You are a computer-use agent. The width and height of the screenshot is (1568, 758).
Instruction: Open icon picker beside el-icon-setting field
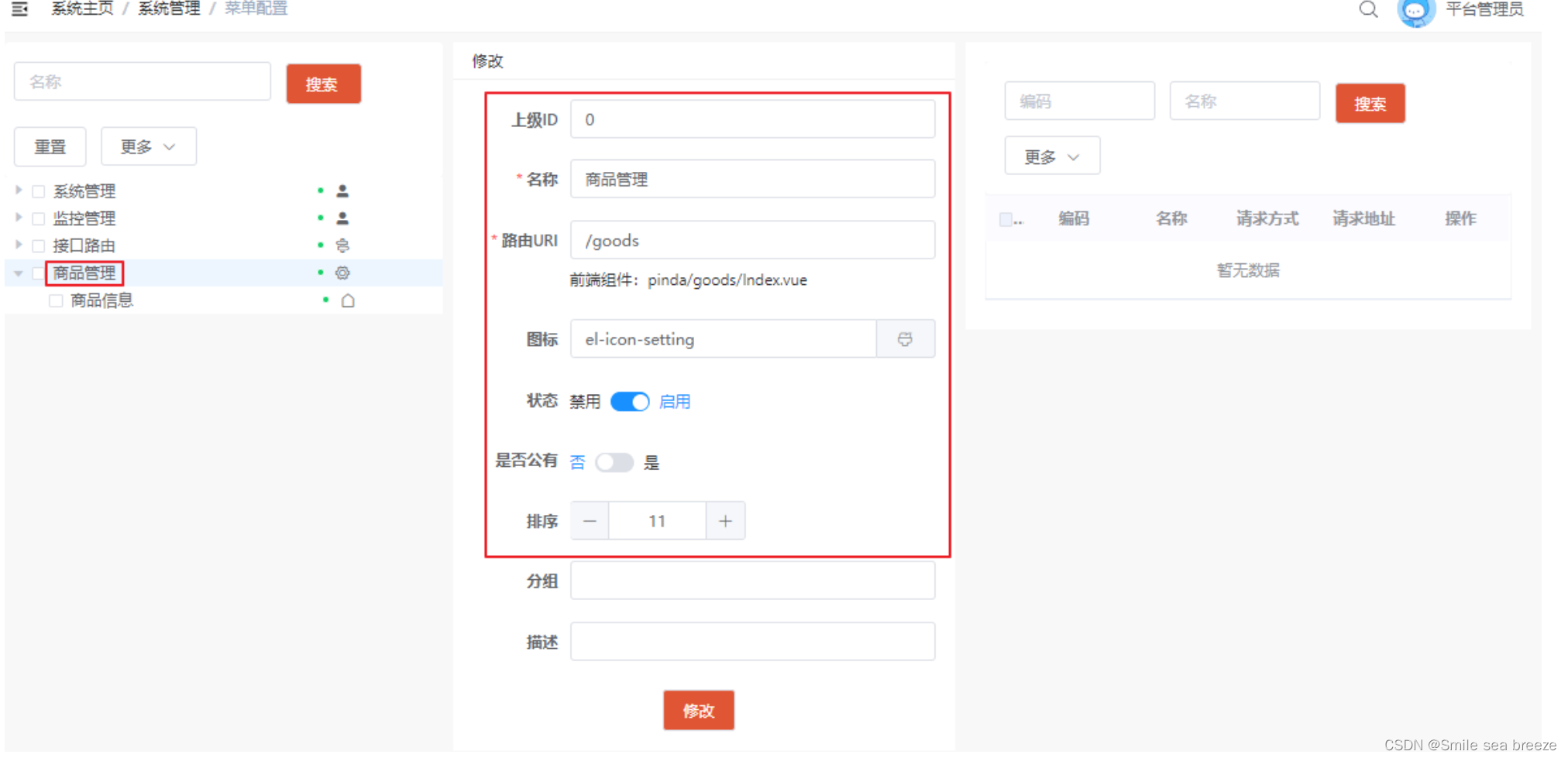click(905, 339)
